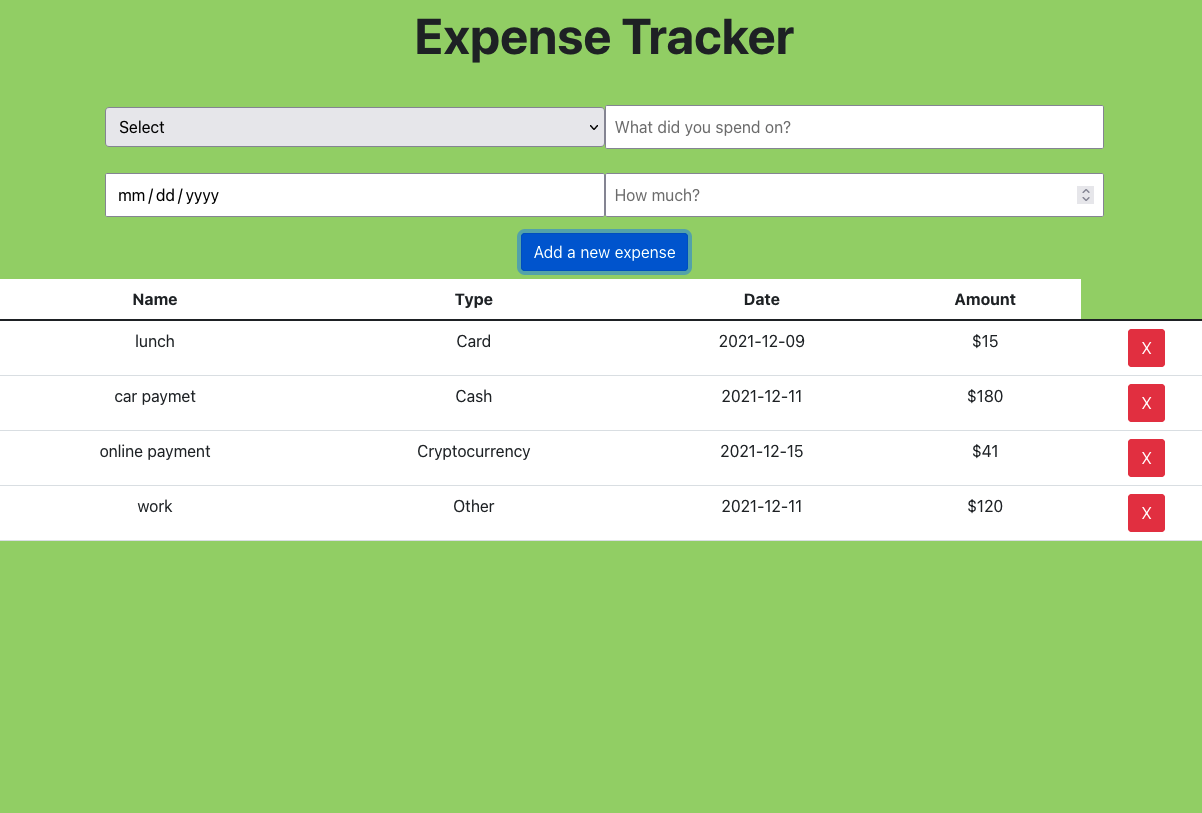The width and height of the screenshot is (1202, 813).
Task: Delete the online payment entry
Action: click(x=1146, y=458)
